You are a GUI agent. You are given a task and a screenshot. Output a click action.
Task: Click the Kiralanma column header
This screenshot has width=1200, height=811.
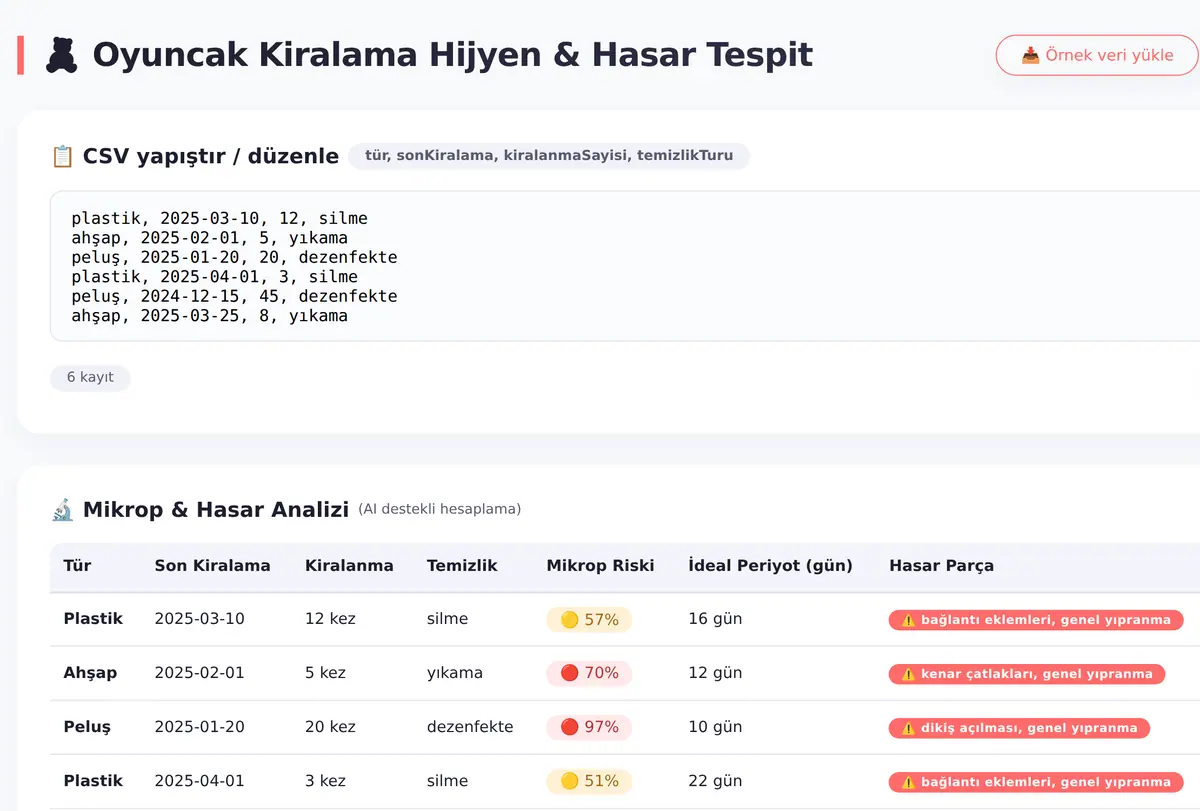click(x=349, y=566)
